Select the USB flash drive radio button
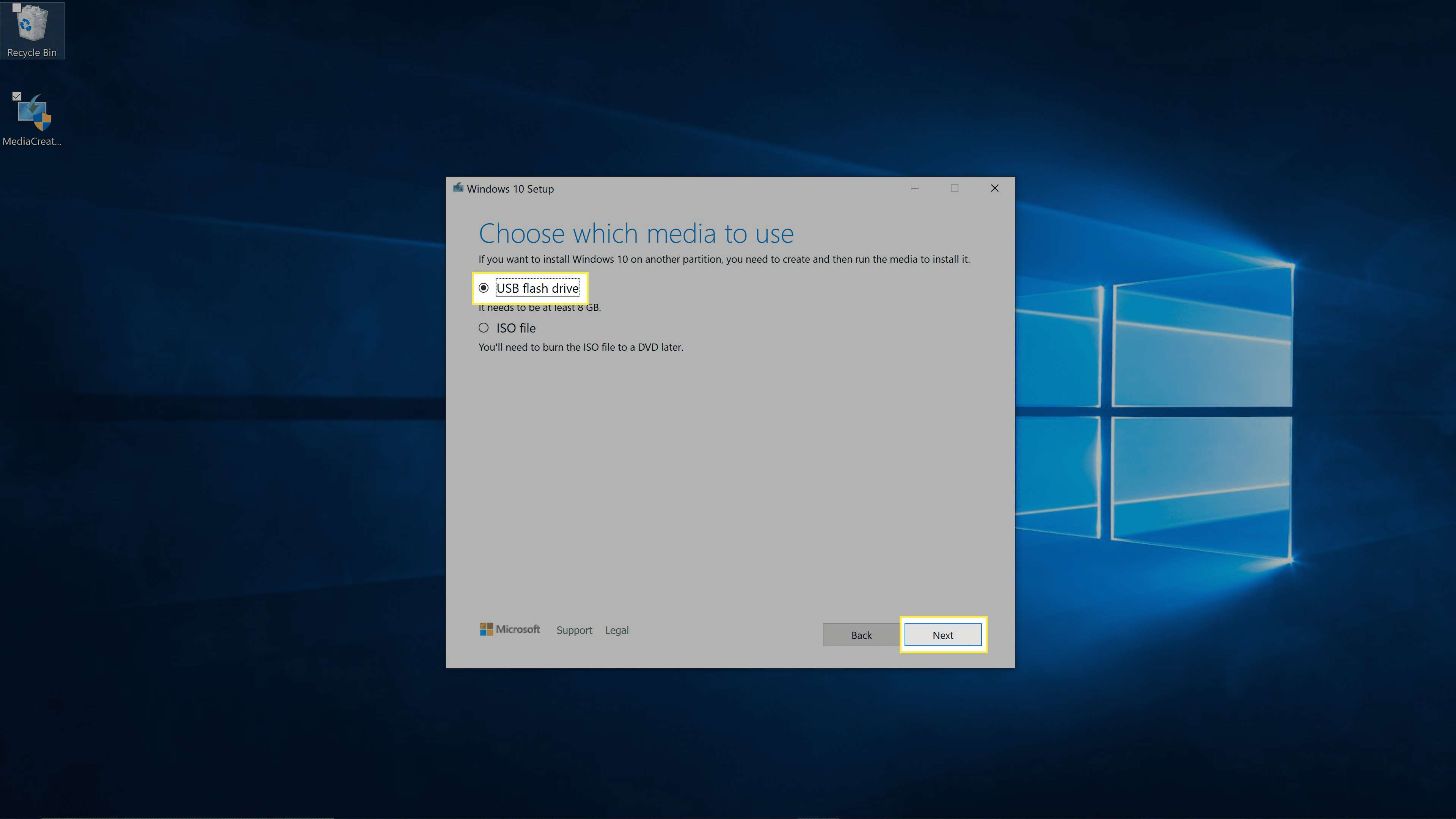The height and width of the screenshot is (819, 1456). pyautogui.click(x=483, y=288)
